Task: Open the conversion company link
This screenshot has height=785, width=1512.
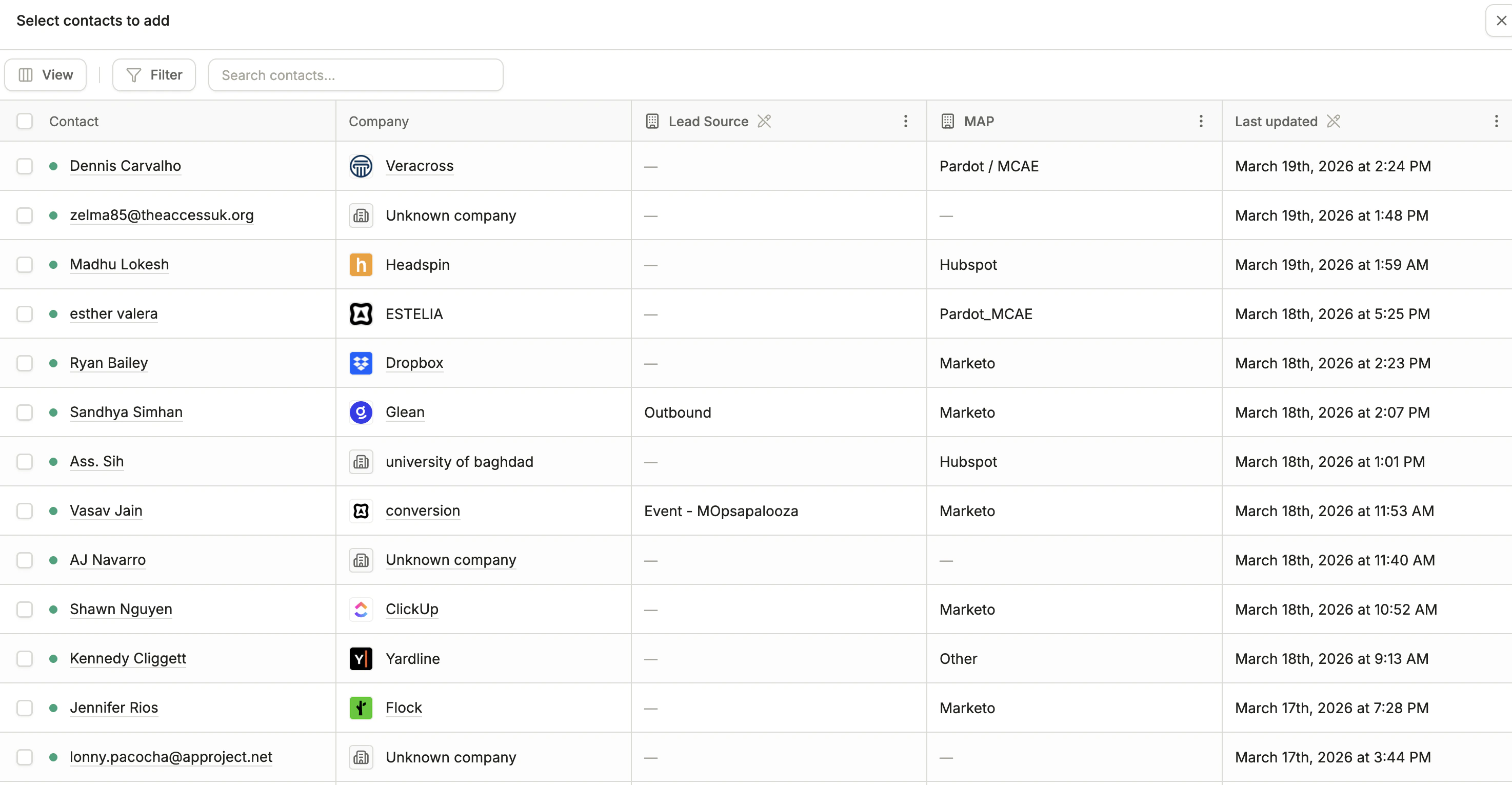Action: pyautogui.click(x=423, y=511)
